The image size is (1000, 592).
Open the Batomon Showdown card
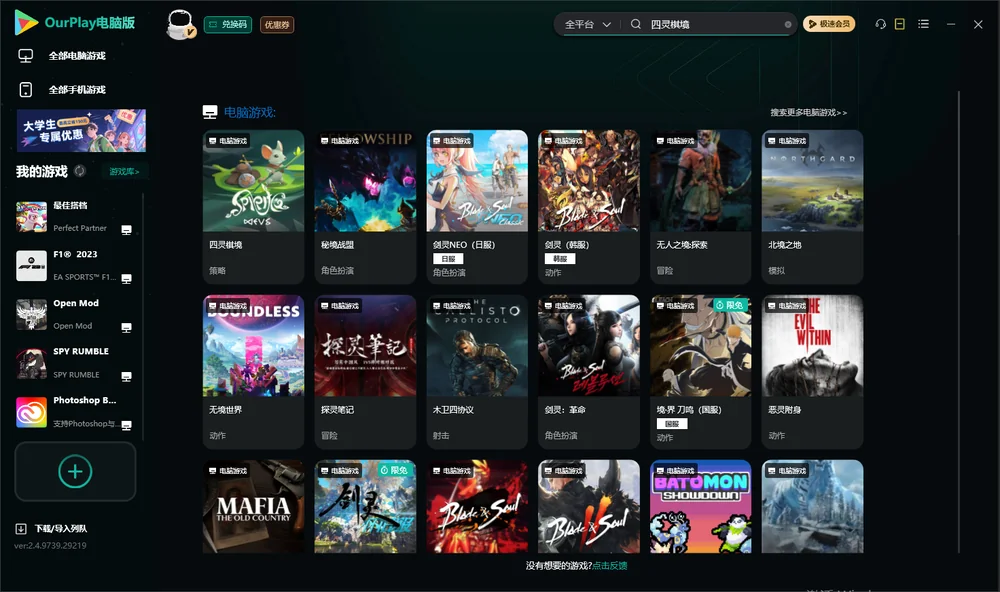[700, 507]
